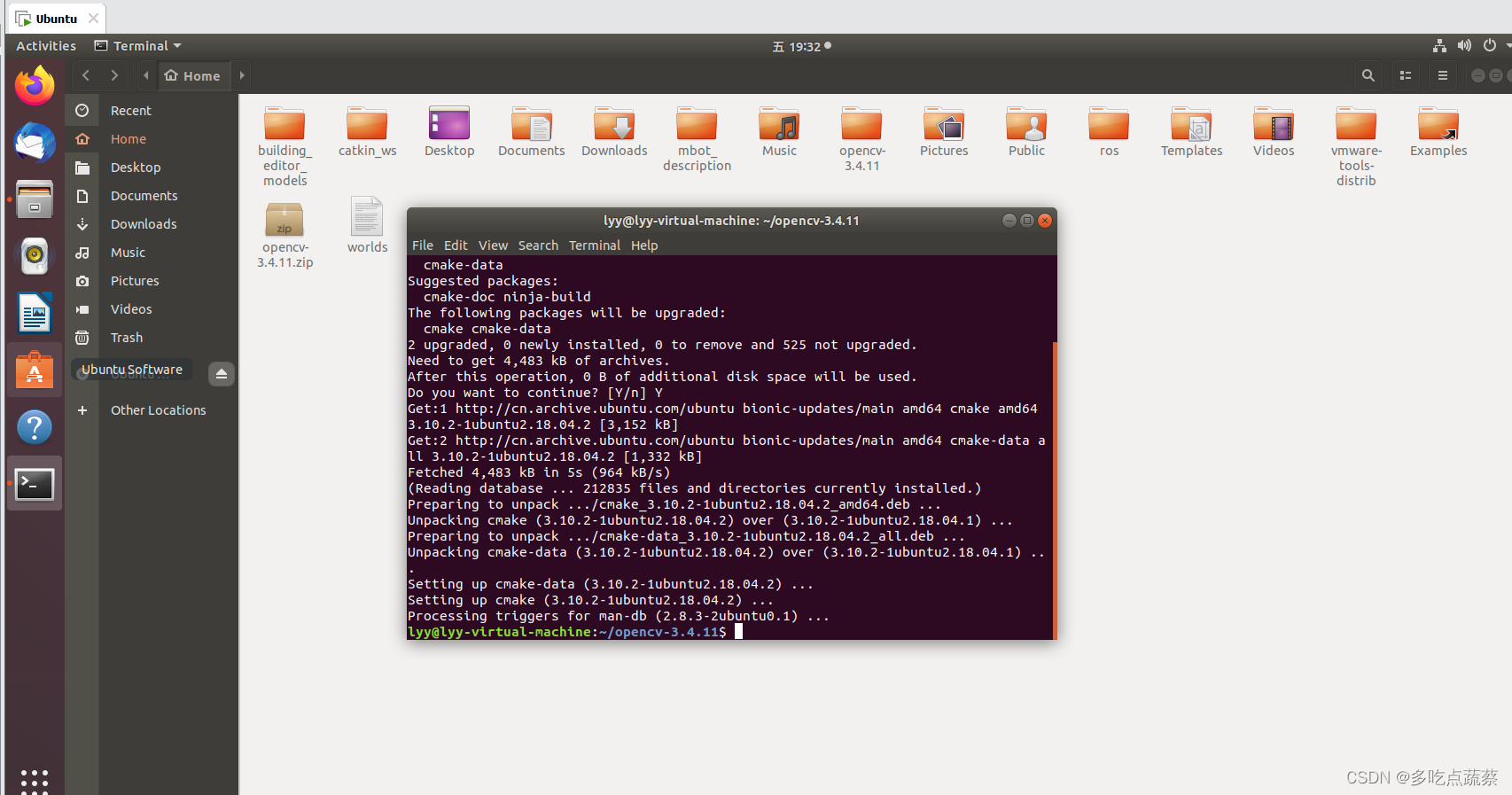
Task: Open the terminal View menu
Action: coord(493,246)
